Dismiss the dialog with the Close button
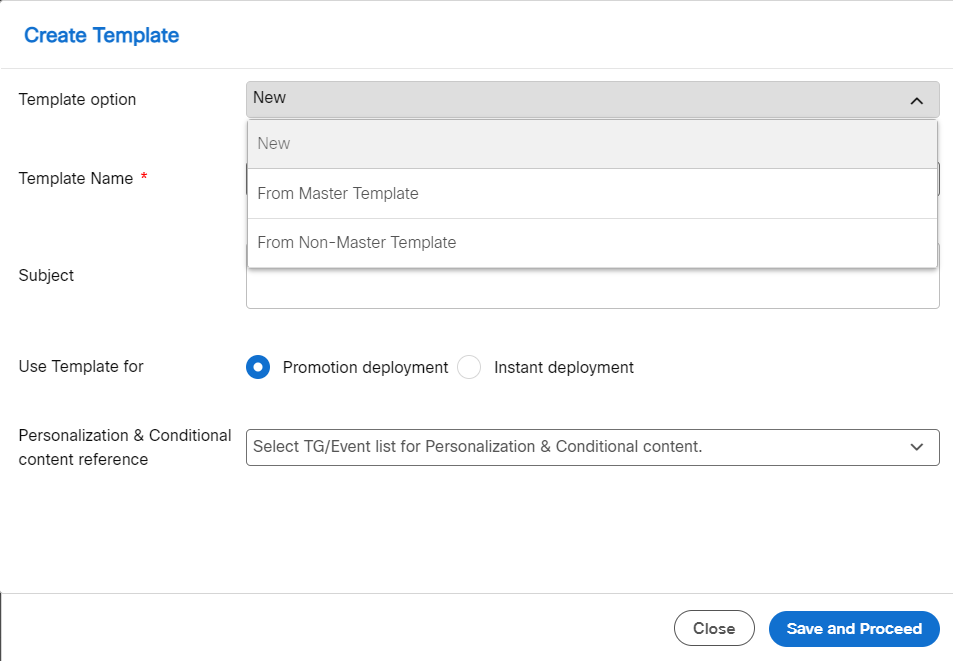The height and width of the screenshot is (661, 953). tap(714, 628)
